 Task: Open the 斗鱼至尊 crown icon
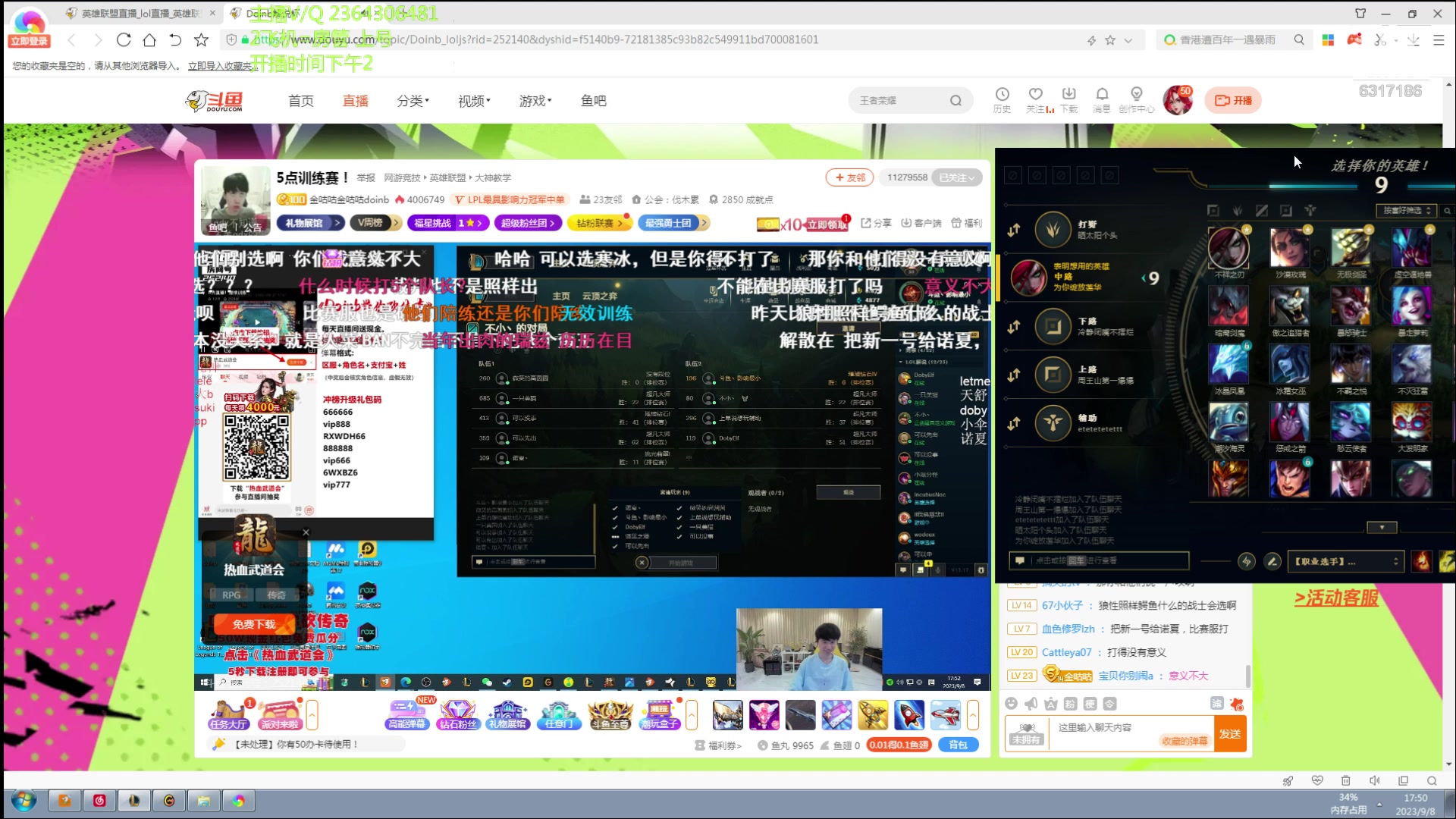click(x=610, y=714)
